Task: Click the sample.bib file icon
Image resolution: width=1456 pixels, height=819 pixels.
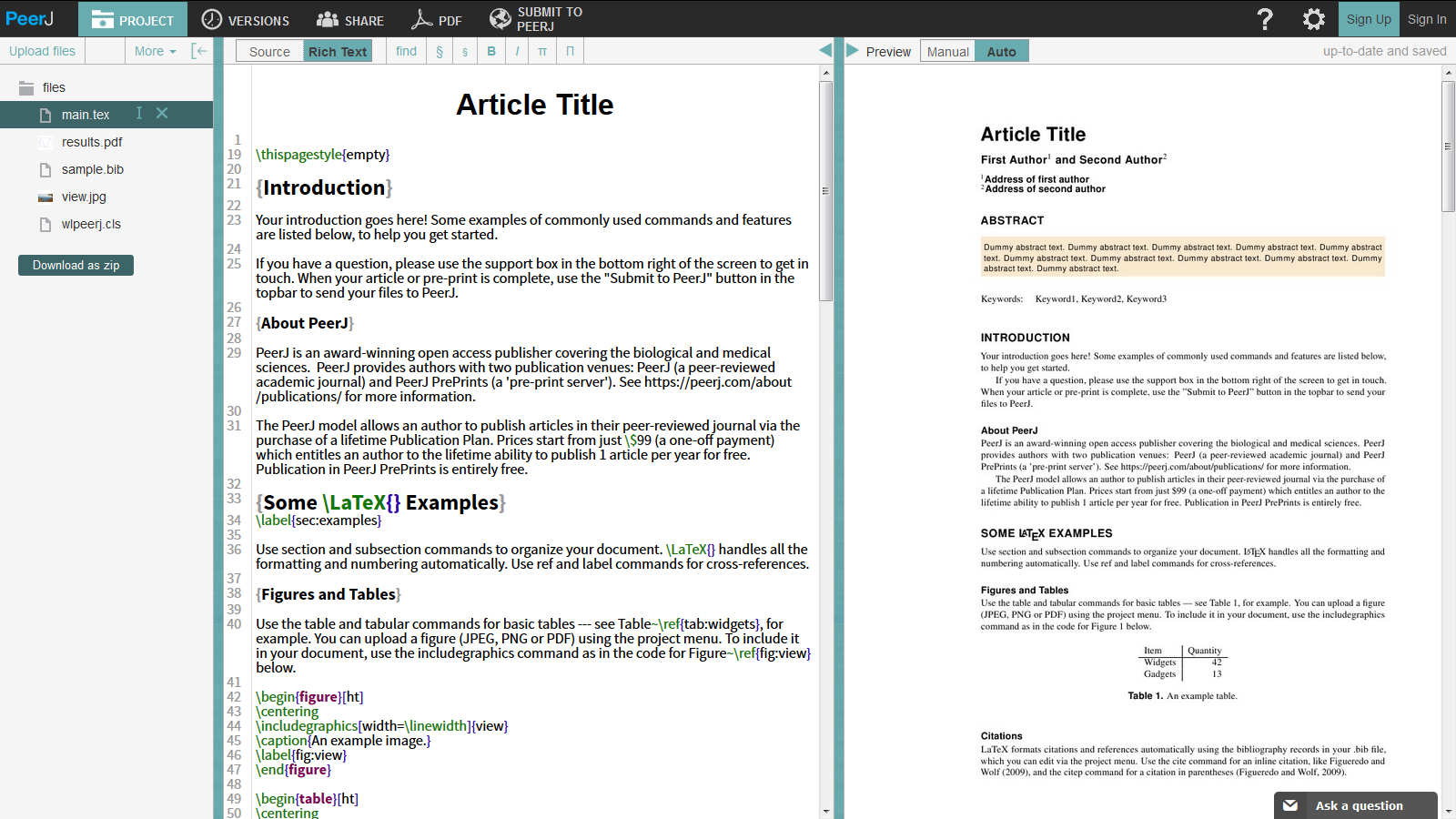Action: coord(45,169)
